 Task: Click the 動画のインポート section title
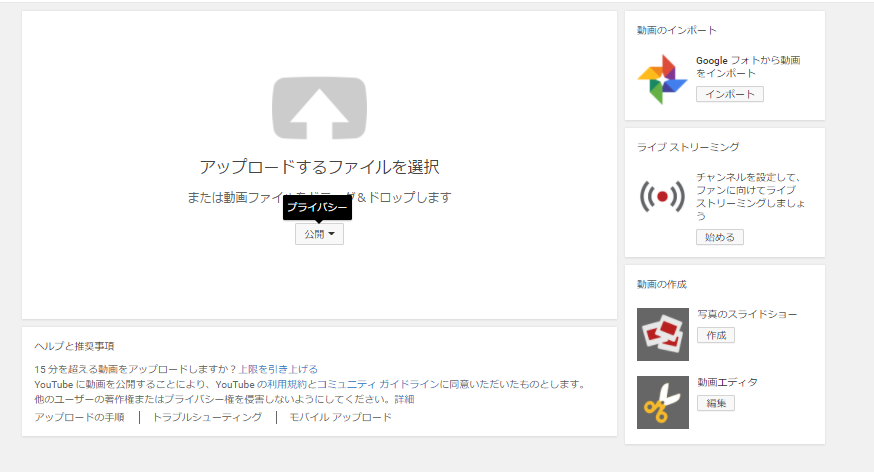[x=677, y=30]
